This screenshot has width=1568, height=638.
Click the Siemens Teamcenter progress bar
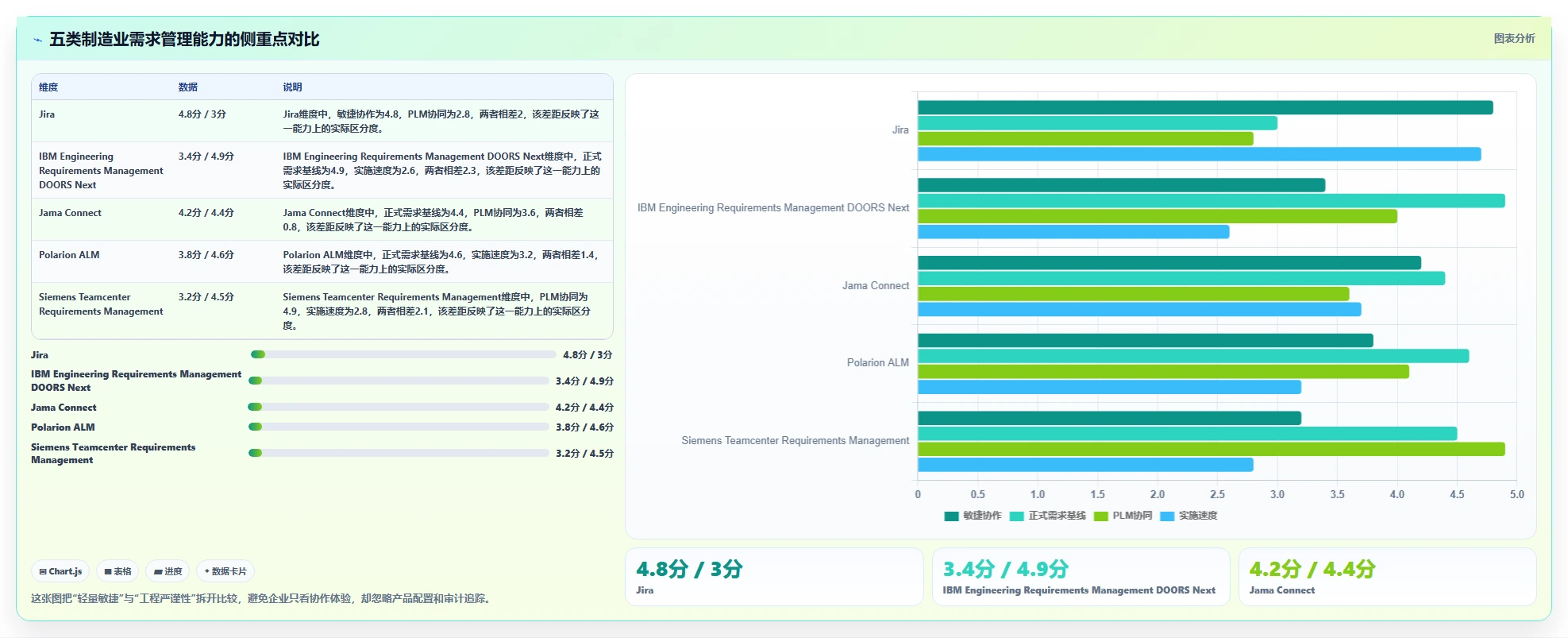click(399, 453)
